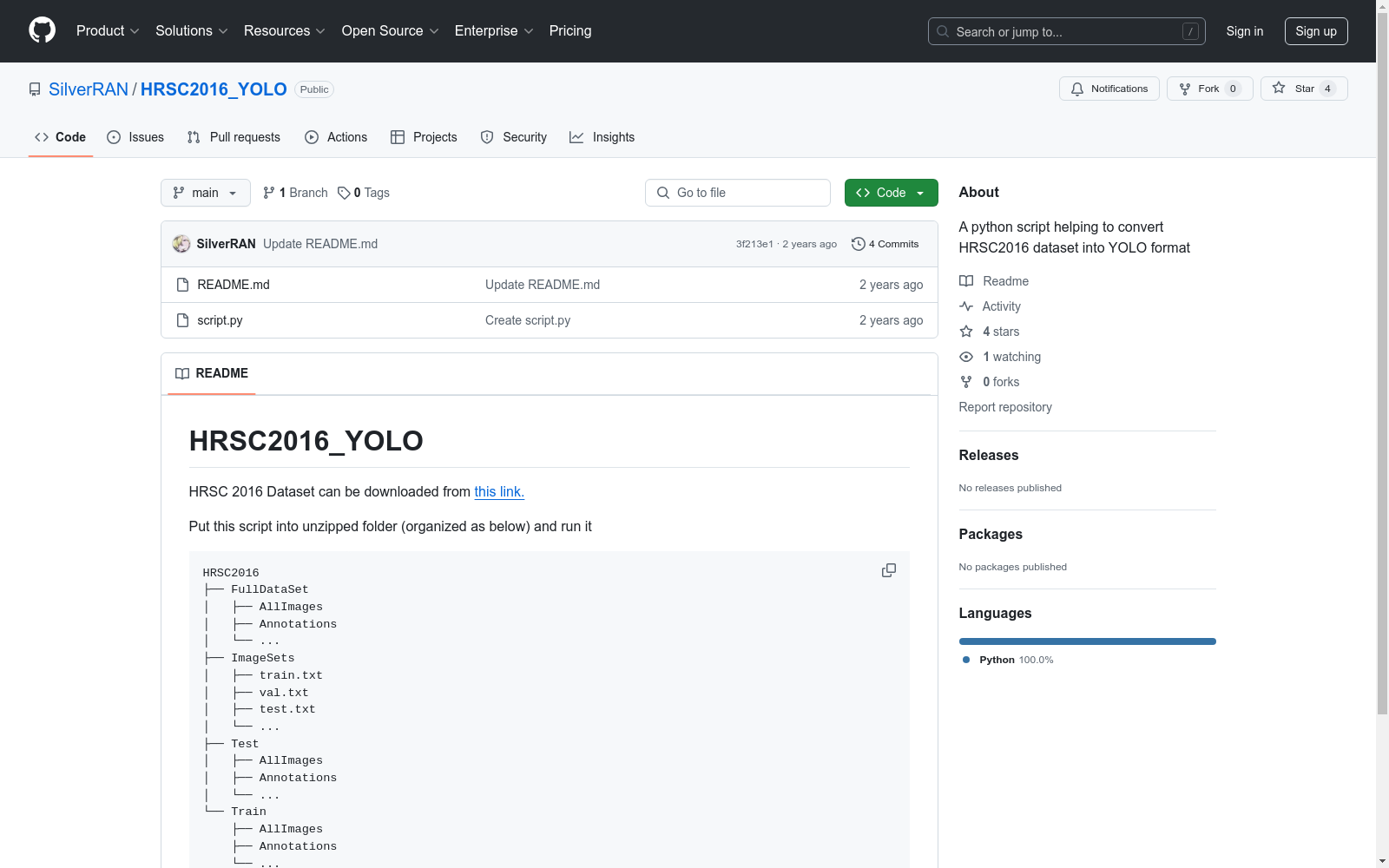Click the Sign up button
The image size is (1389, 868).
1316,31
